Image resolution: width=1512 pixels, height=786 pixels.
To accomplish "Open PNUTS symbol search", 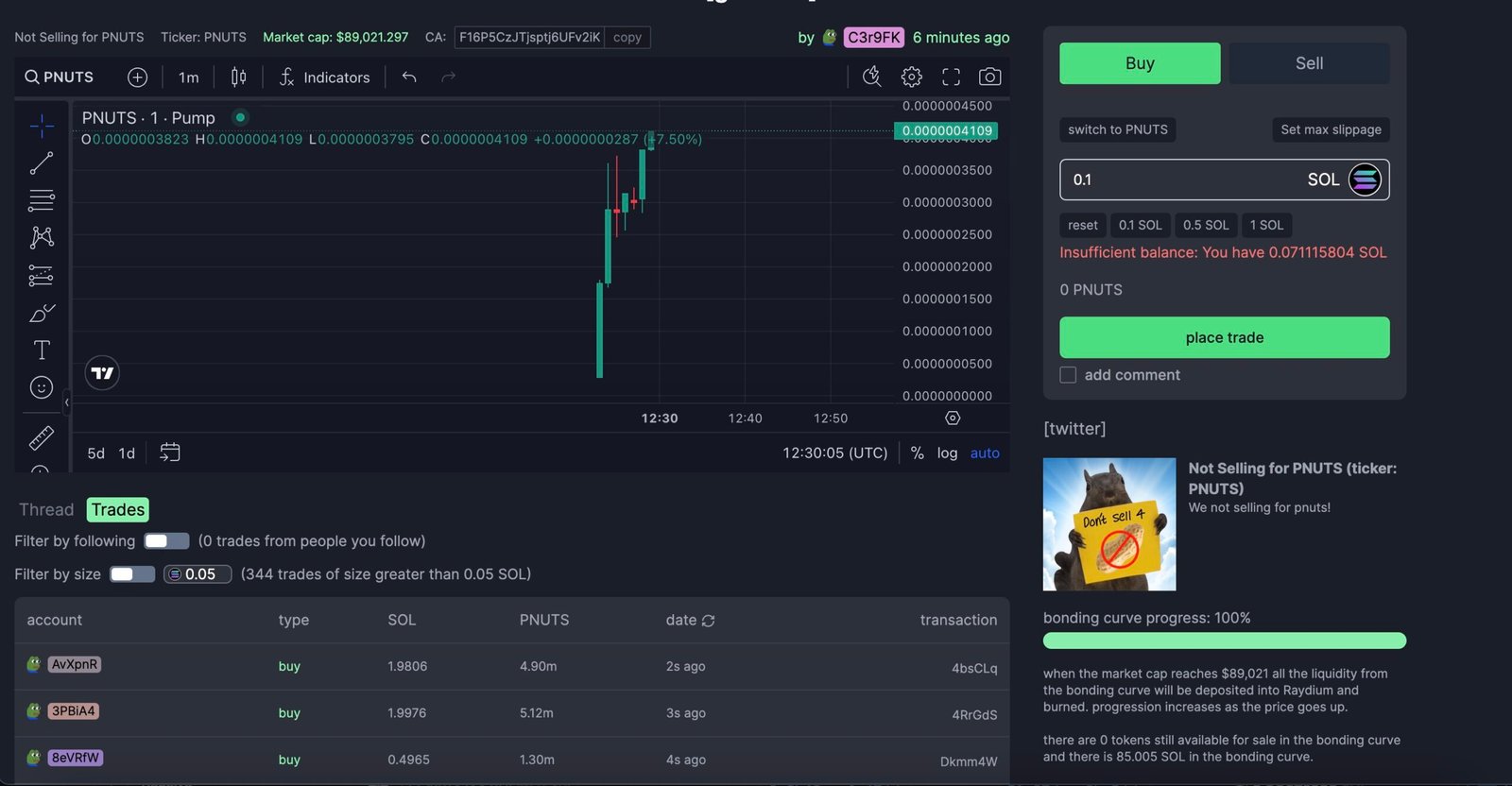I will (x=59, y=77).
